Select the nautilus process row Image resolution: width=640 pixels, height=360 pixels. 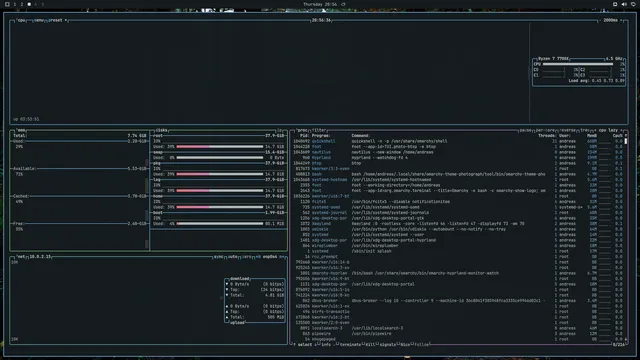pyautogui.click(x=457, y=152)
